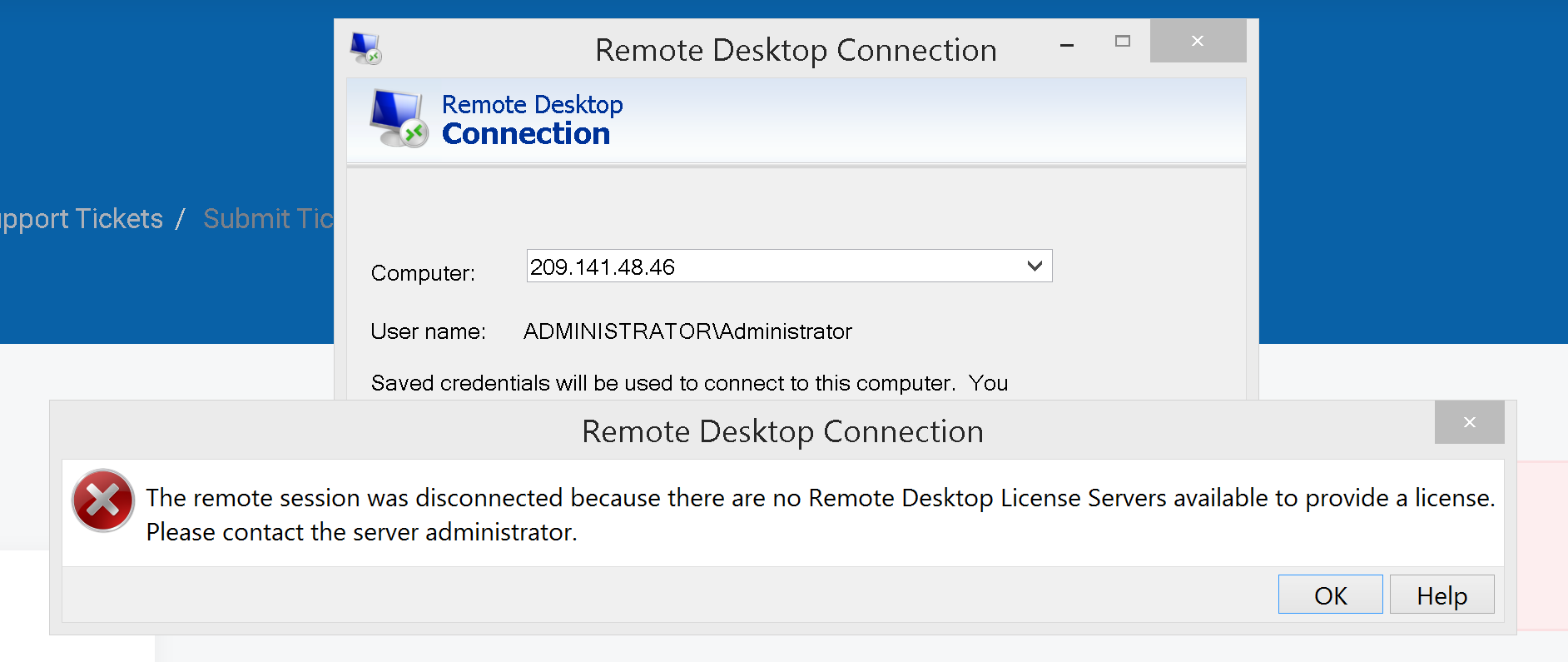
Task: Click the saved credentials notice text
Action: pos(689,383)
